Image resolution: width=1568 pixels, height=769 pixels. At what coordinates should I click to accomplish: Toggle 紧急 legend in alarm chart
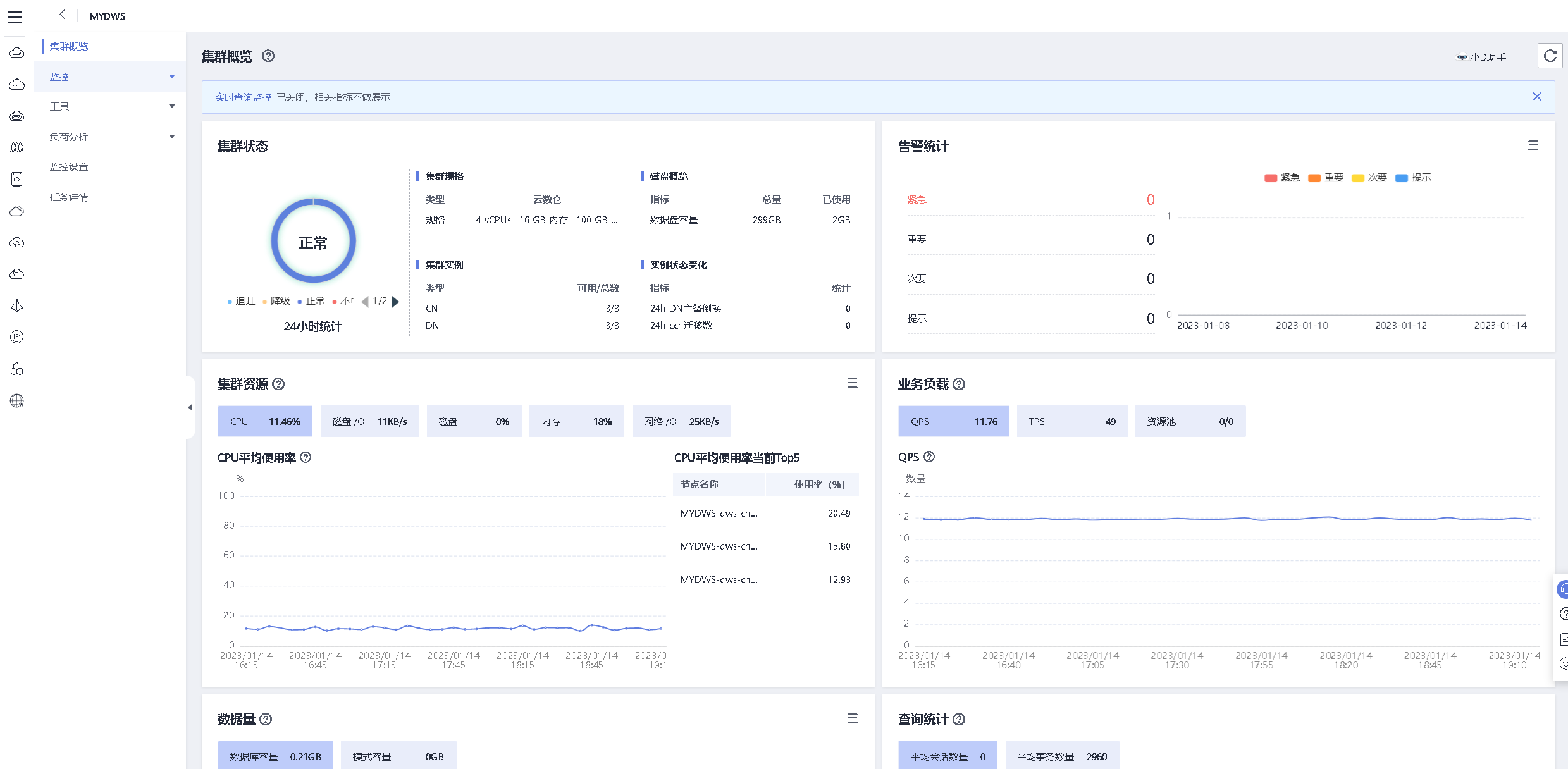click(1281, 178)
